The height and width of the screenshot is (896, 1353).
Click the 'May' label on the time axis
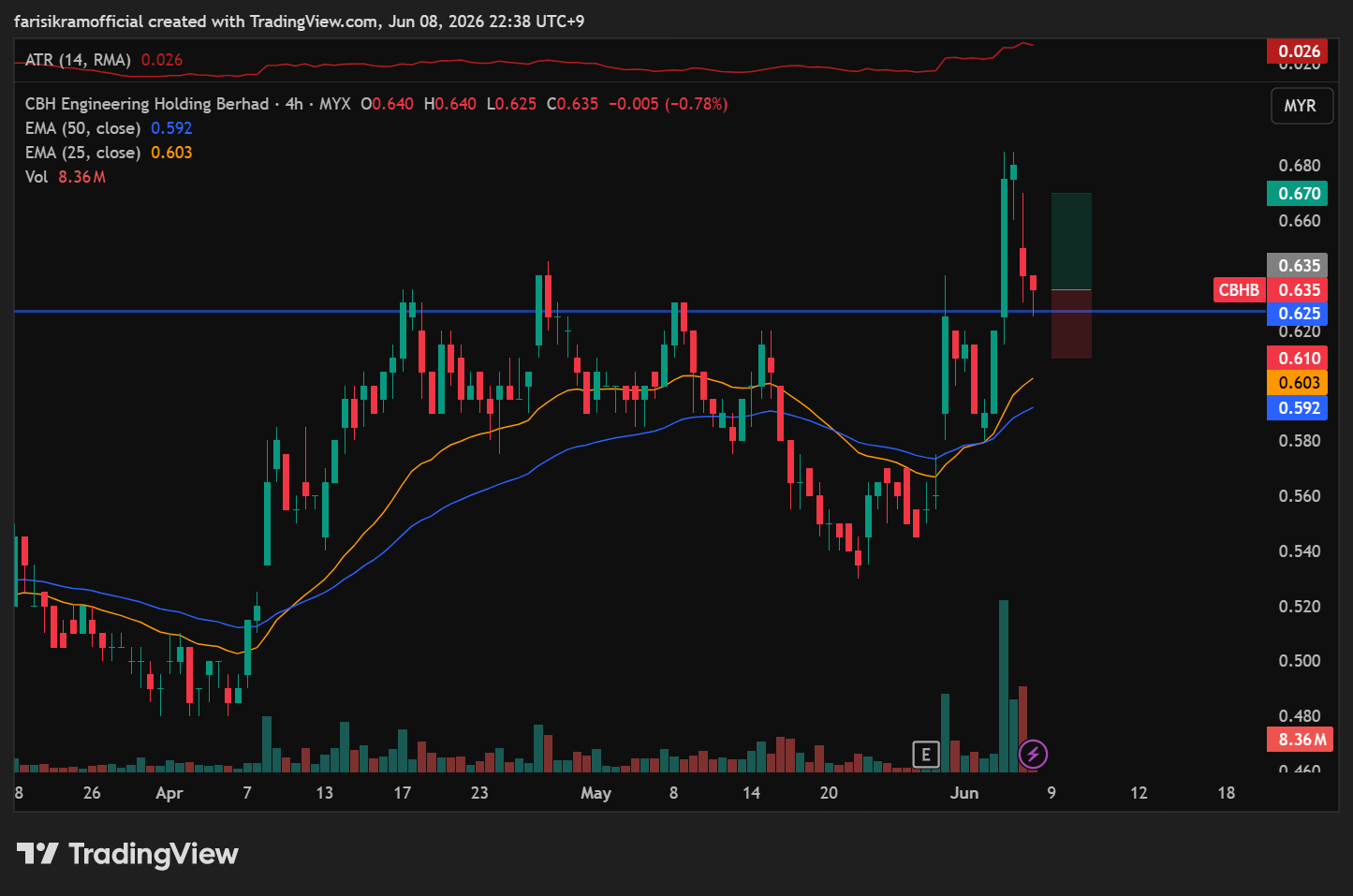(596, 793)
